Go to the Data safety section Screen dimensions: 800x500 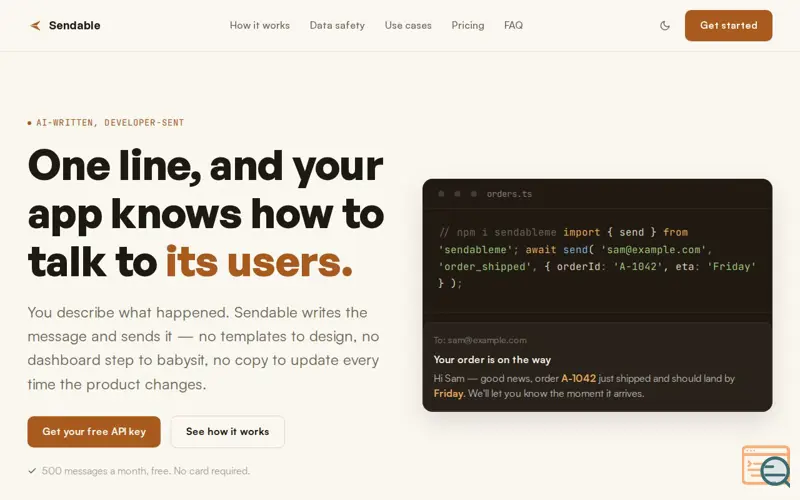[337, 26]
